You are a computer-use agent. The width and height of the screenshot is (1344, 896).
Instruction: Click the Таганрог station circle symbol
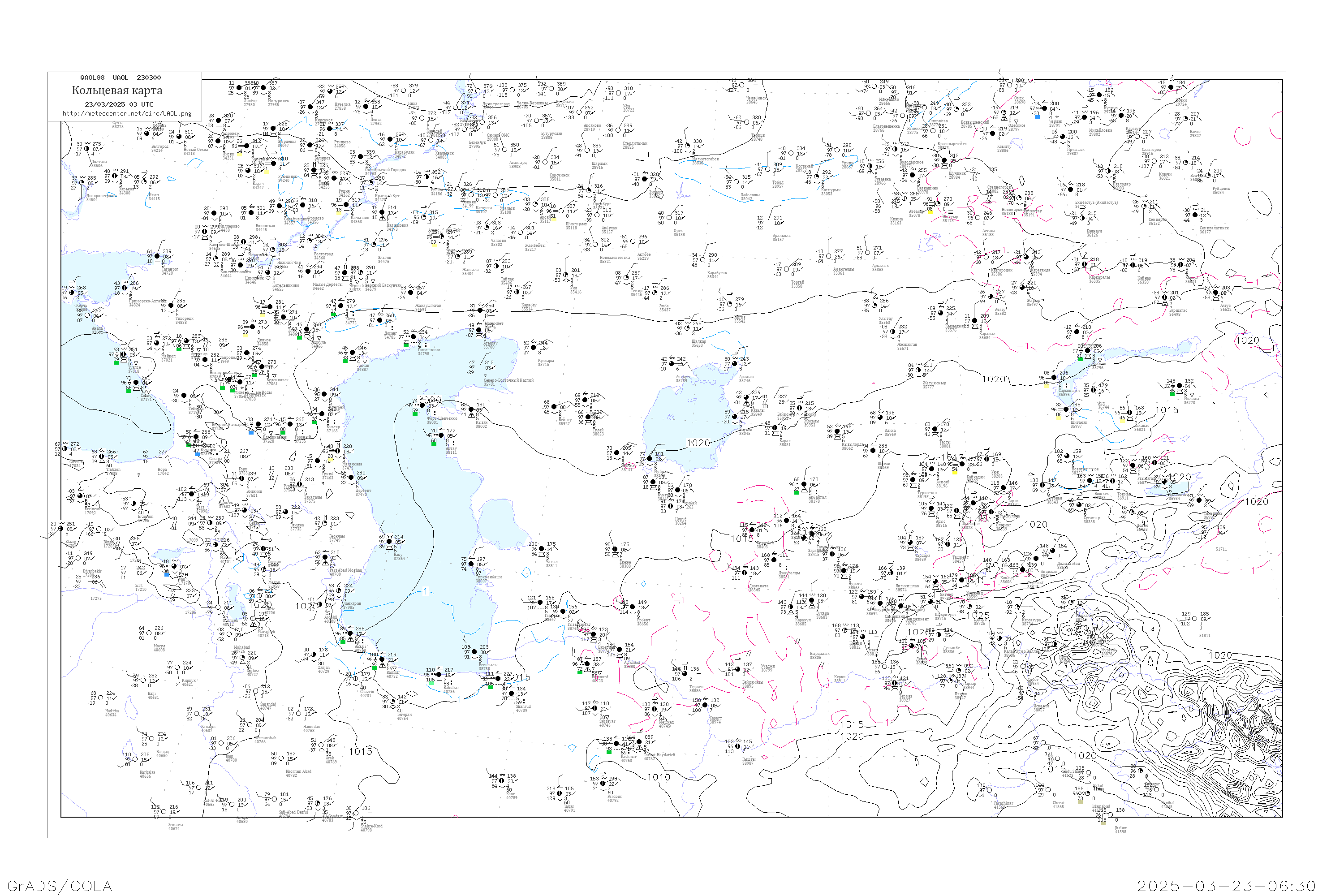157,257
